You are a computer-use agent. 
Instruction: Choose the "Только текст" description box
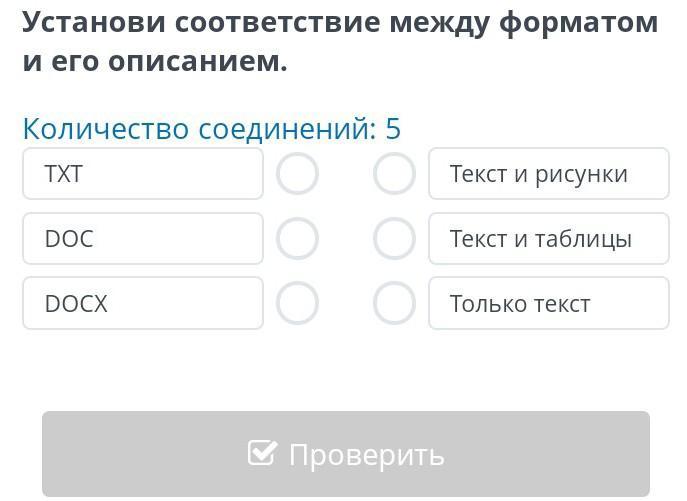tap(548, 303)
